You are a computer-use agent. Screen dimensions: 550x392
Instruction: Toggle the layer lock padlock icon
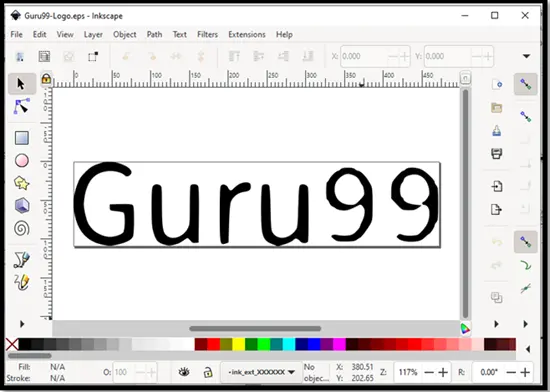208,372
